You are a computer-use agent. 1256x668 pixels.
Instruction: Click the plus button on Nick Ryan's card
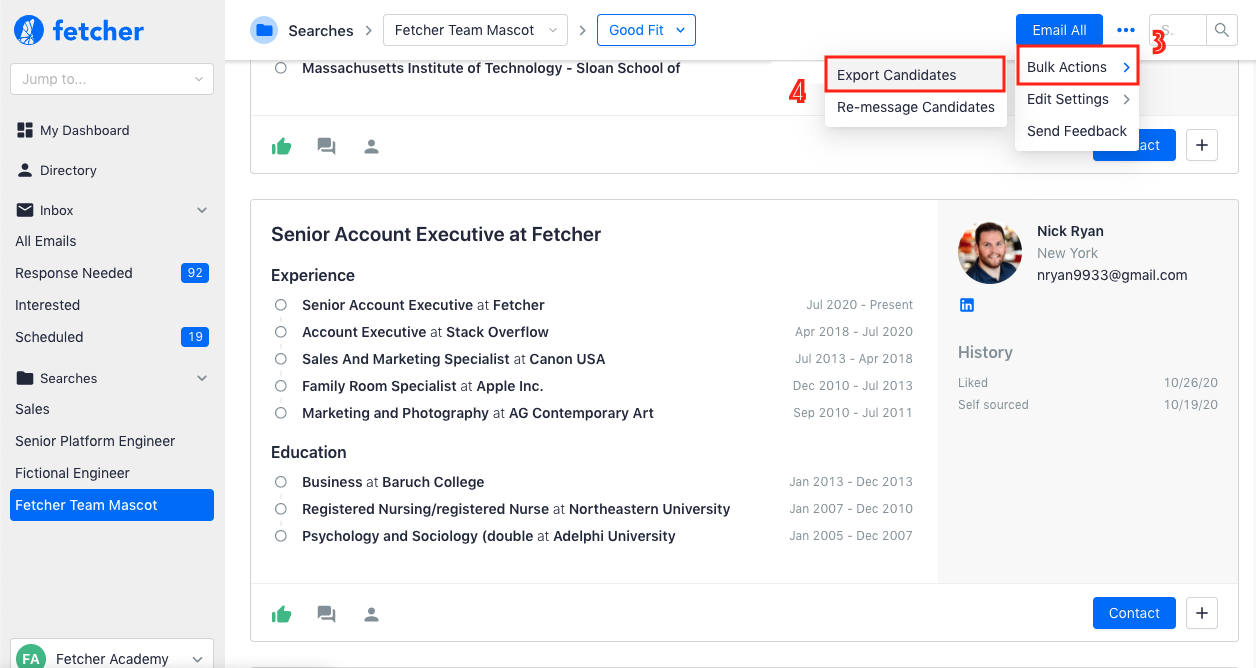click(1202, 613)
